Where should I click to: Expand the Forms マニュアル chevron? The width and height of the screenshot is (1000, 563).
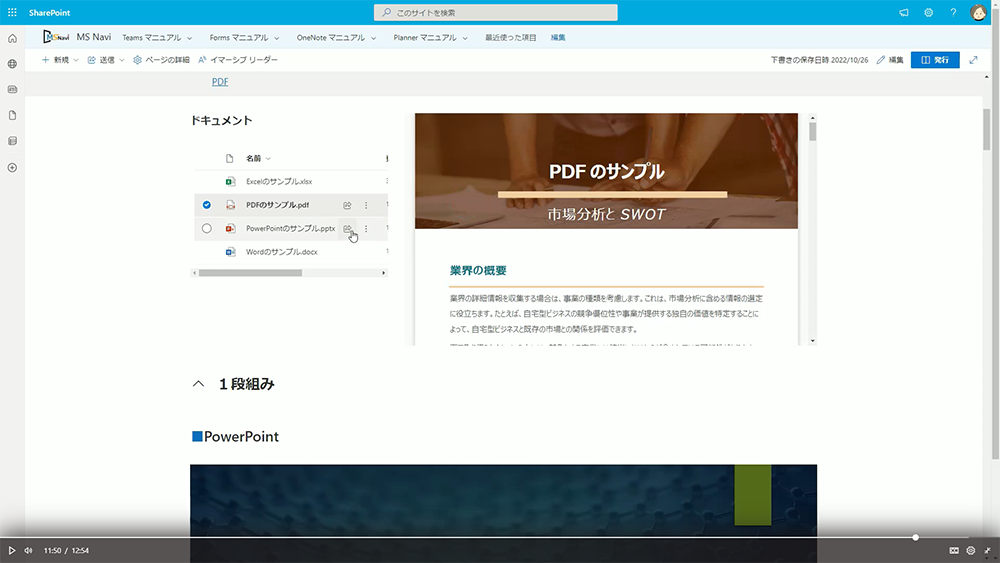[277, 38]
